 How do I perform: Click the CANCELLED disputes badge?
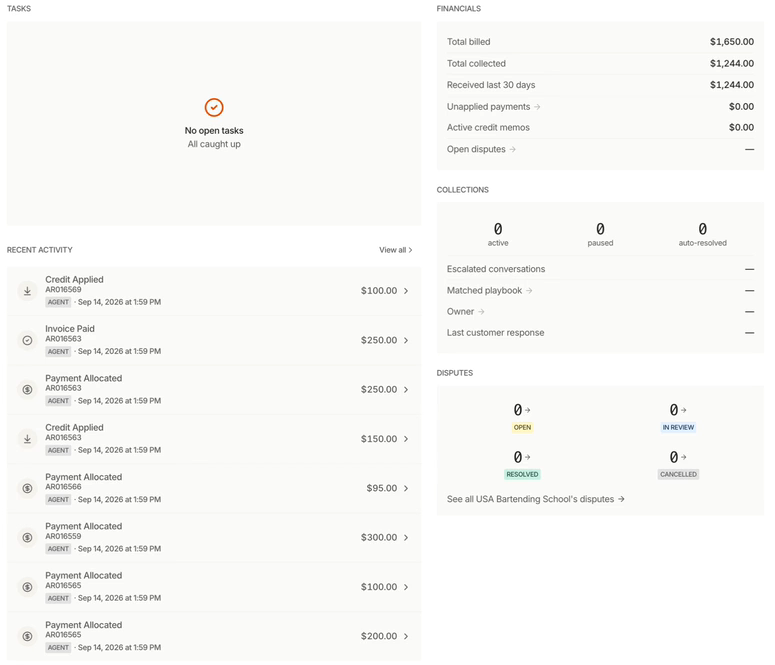pos(678,475)
